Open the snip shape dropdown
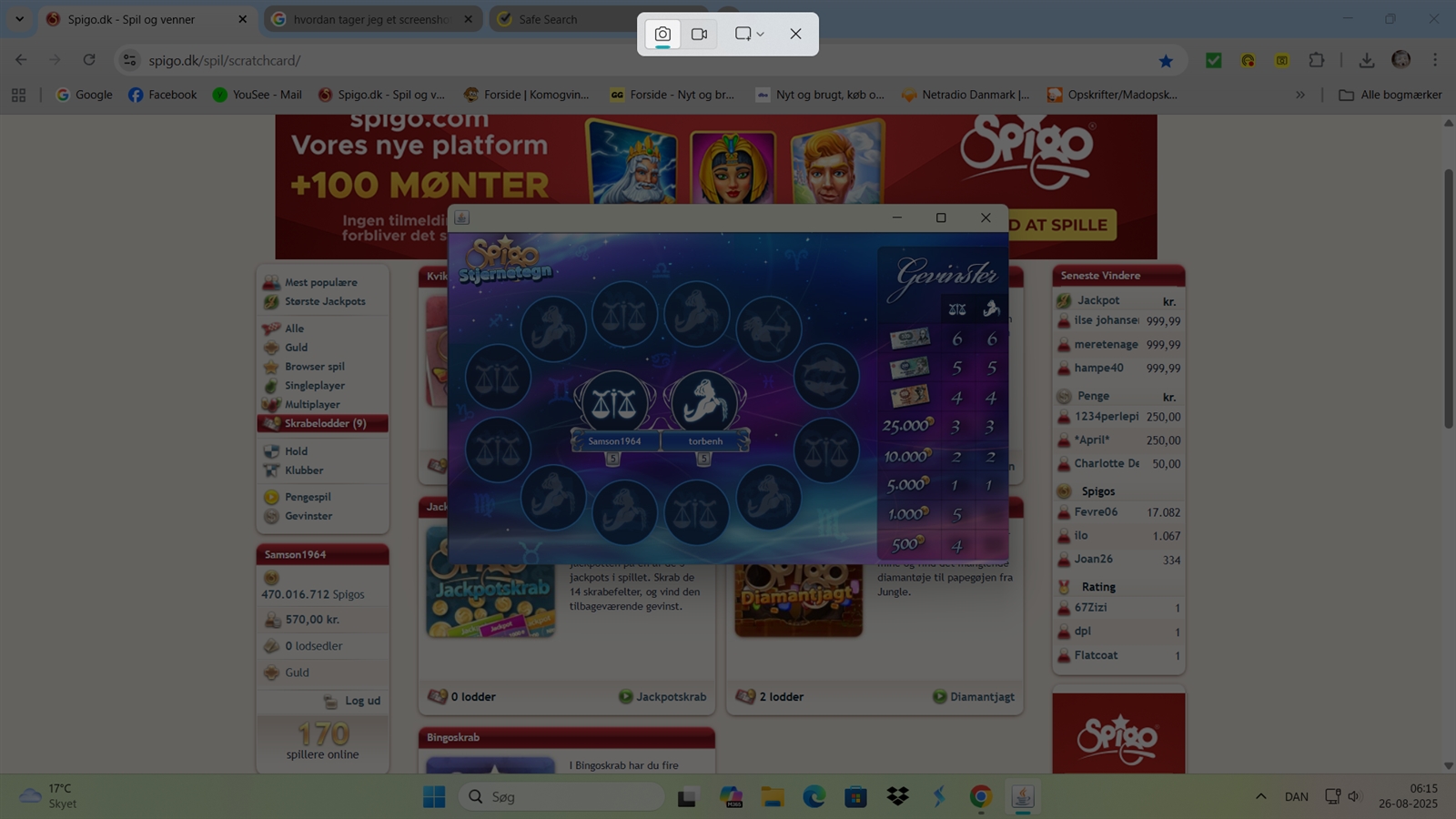 749,35
